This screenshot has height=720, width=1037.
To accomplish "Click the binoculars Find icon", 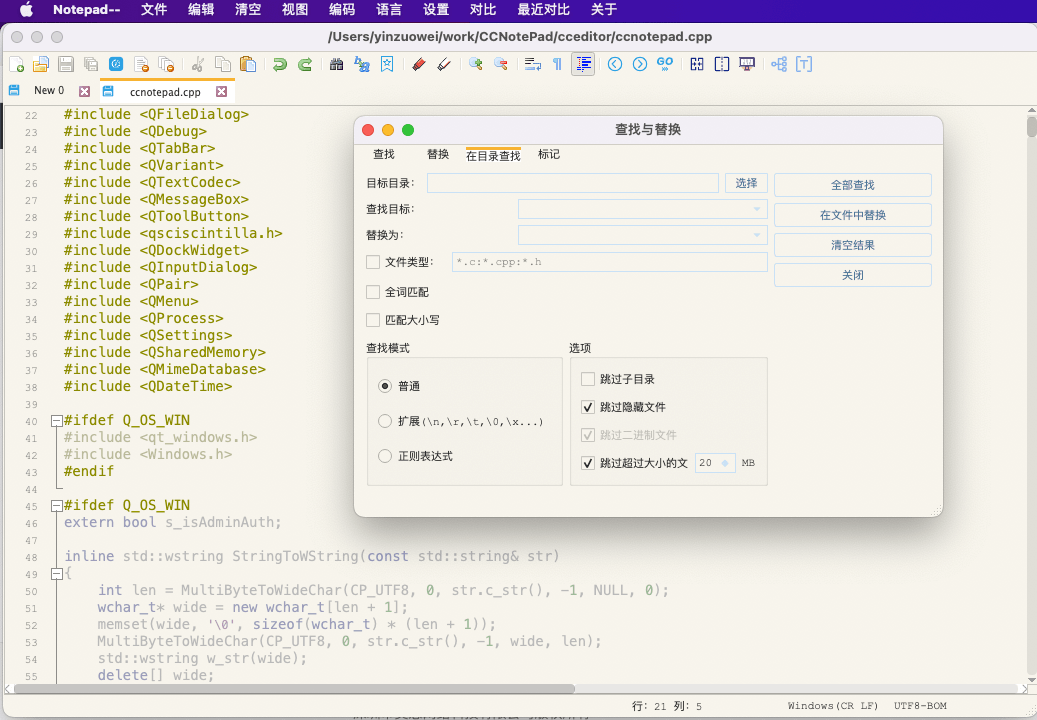I will tap(337, 64).
